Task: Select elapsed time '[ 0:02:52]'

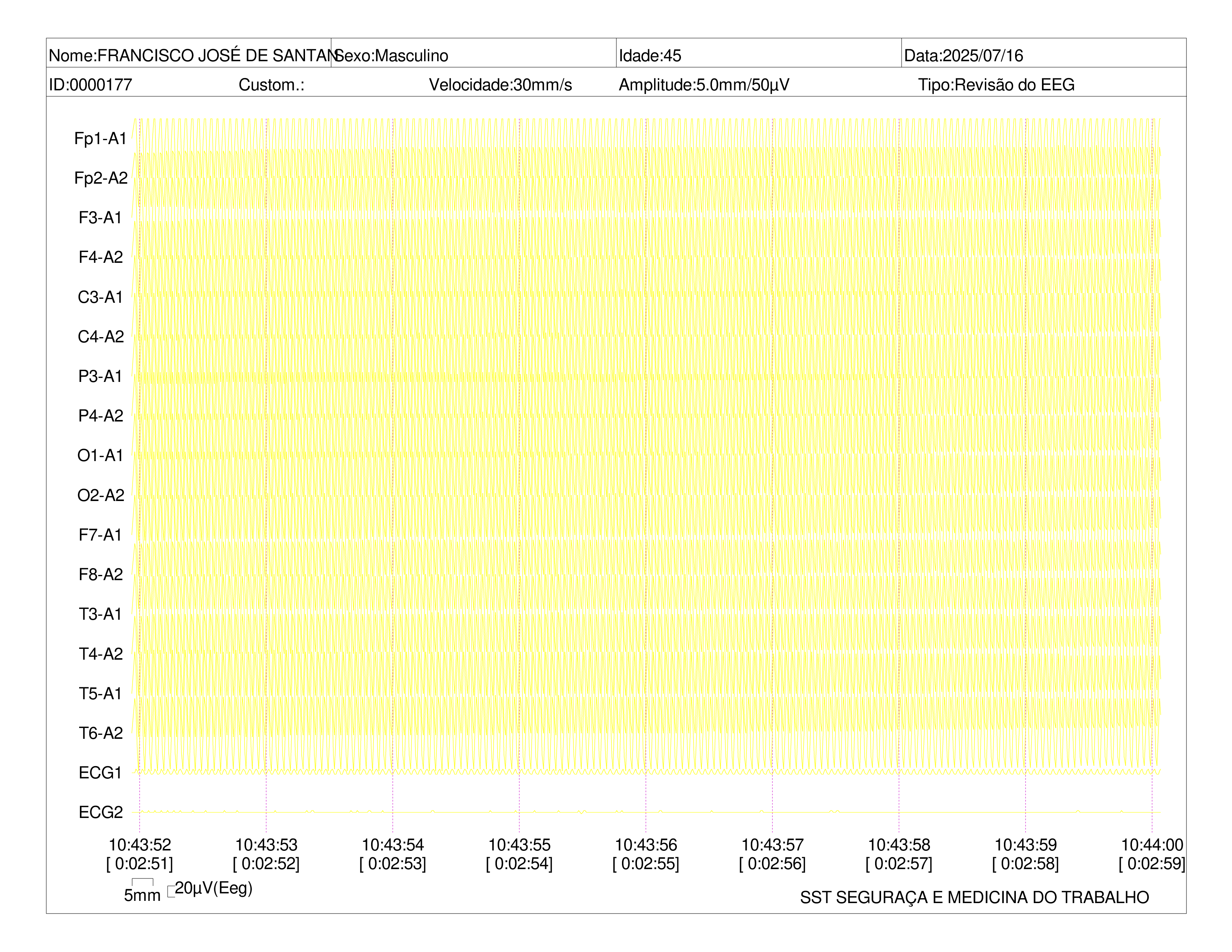Action: pos(266,864)
